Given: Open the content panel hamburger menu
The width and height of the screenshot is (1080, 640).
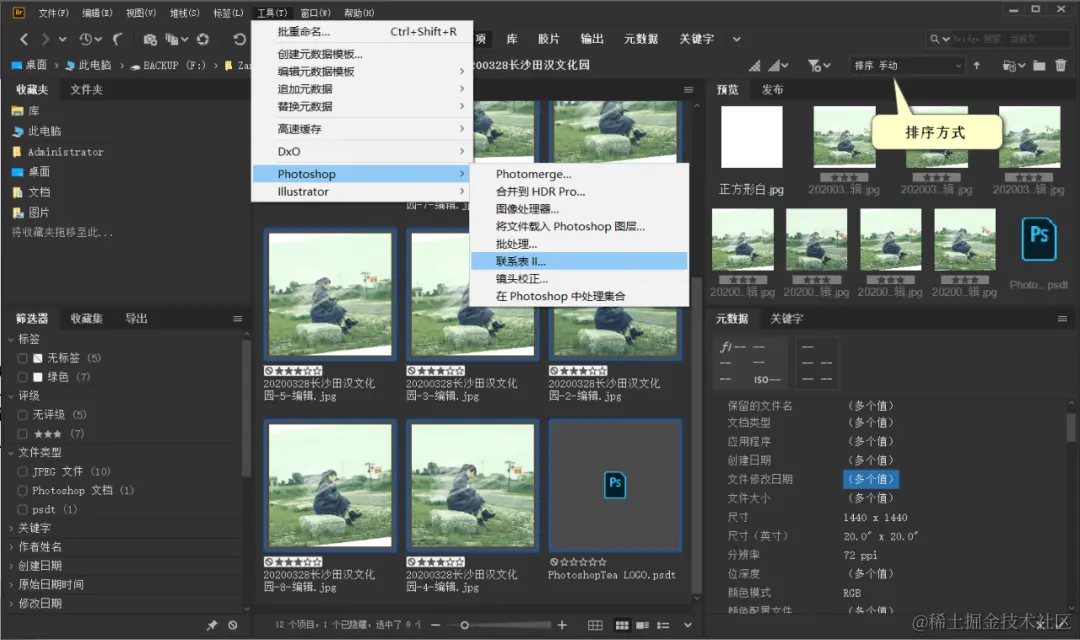Looking at the screenshot, I should click(x=688, y=90).
